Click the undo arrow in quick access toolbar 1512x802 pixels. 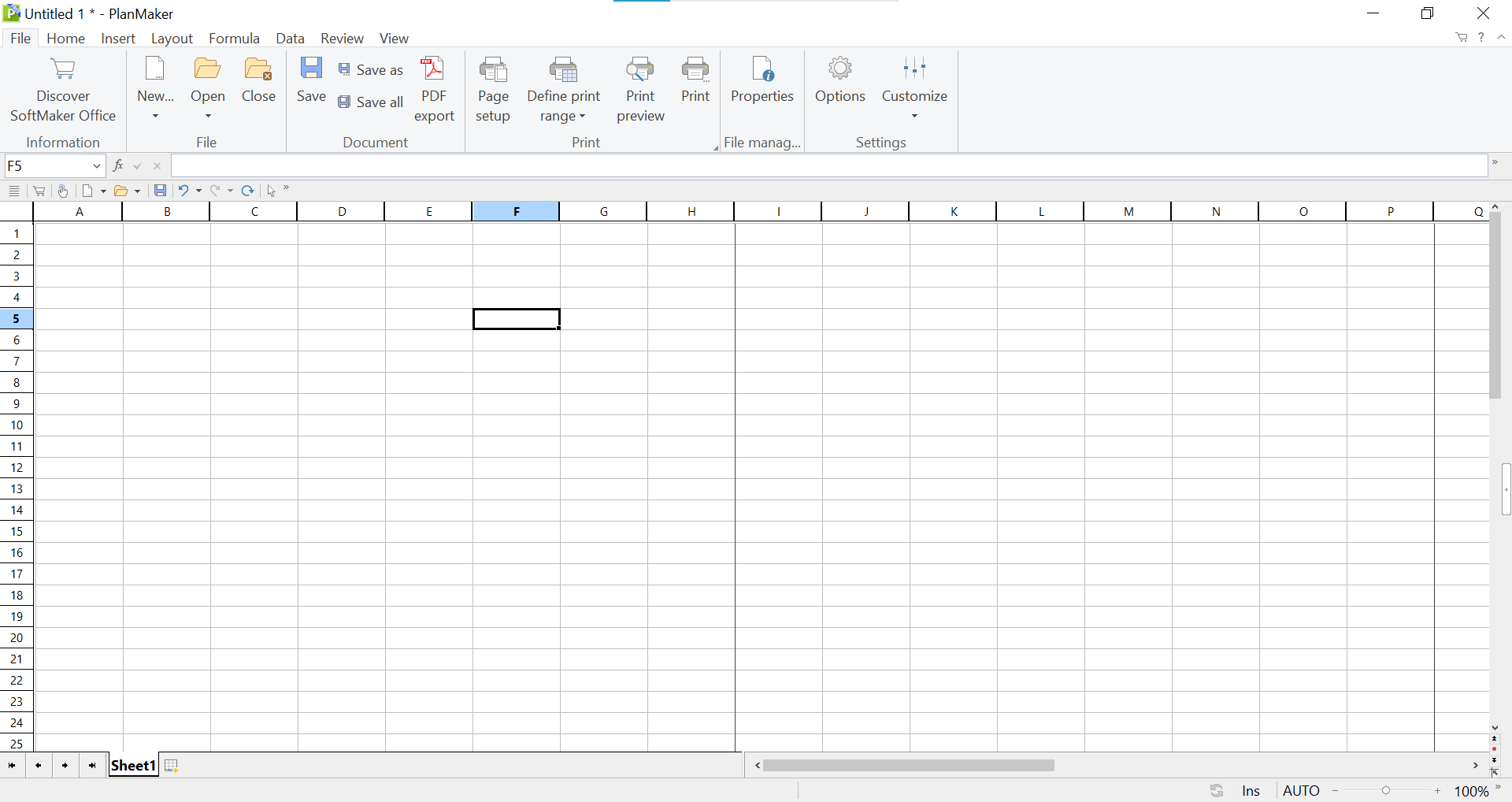point(183,191)
